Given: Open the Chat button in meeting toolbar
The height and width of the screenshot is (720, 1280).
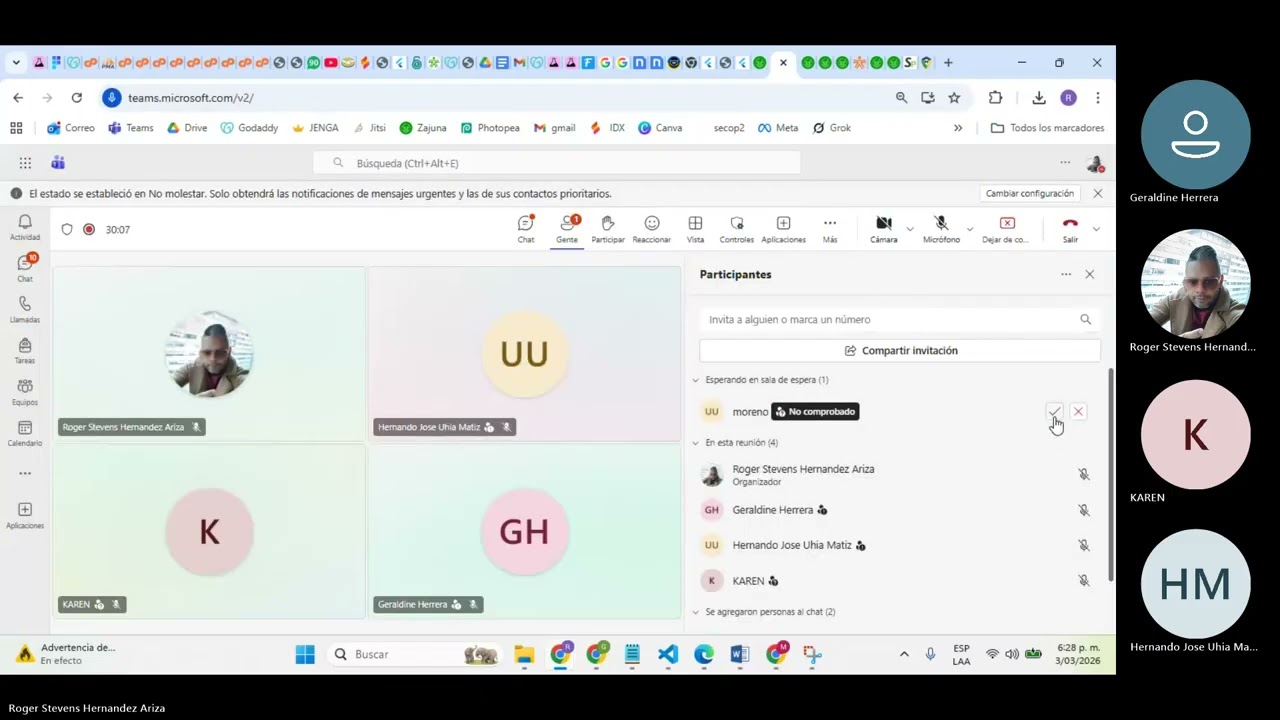Looking at the screenshot, I should tap(526, 229).
